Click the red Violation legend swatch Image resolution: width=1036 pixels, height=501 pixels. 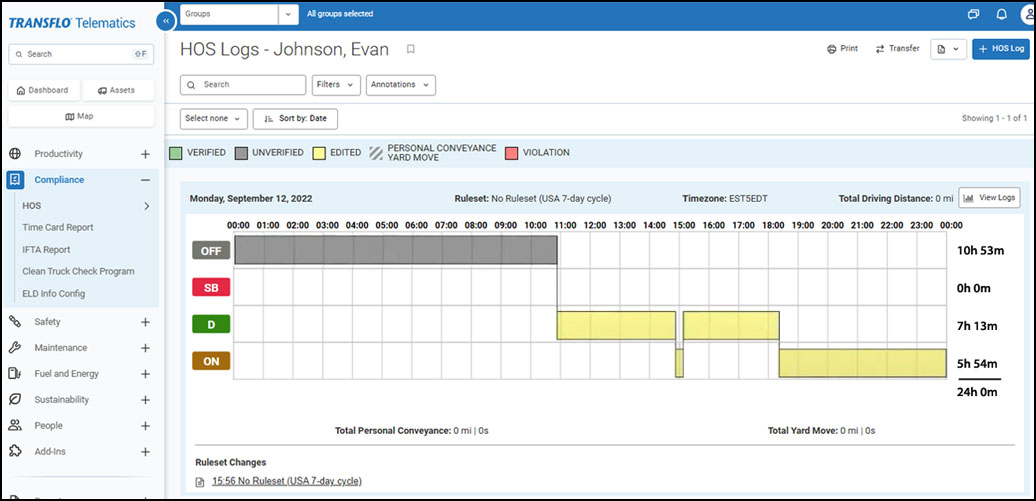pos(512,153)
